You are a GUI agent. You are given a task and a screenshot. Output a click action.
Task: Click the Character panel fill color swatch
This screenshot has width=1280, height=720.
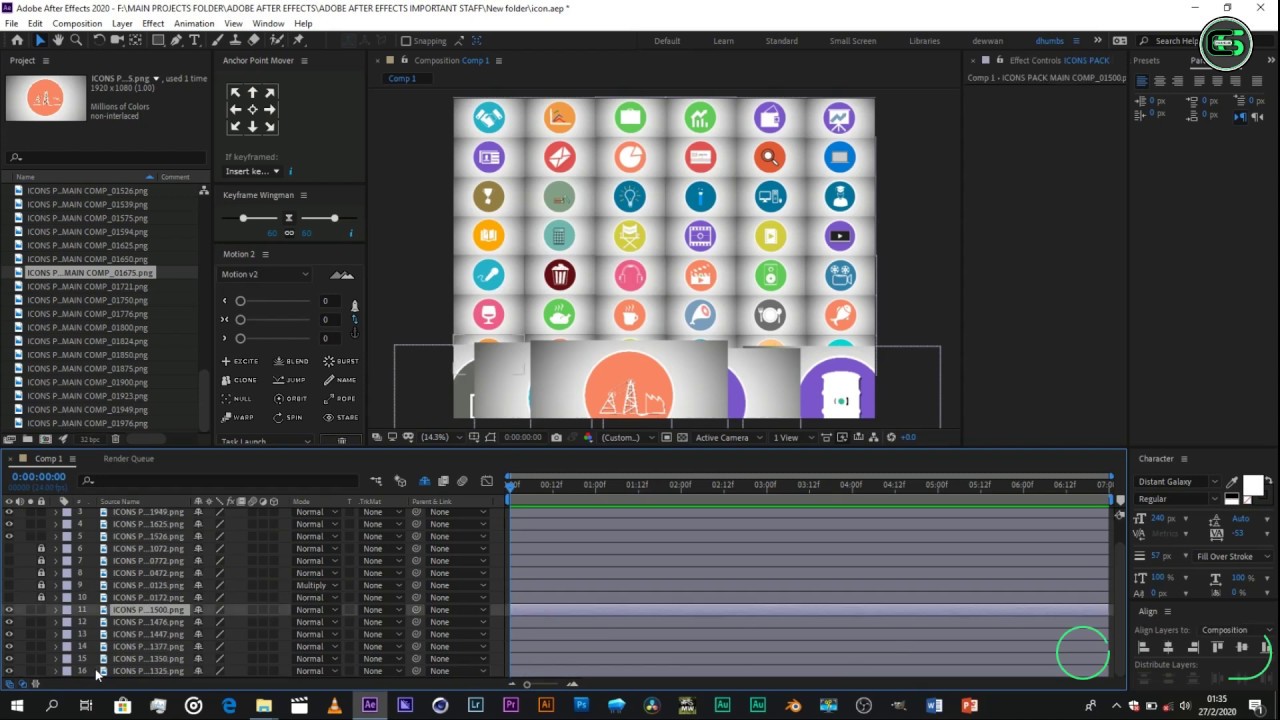tap(1253, 486)
